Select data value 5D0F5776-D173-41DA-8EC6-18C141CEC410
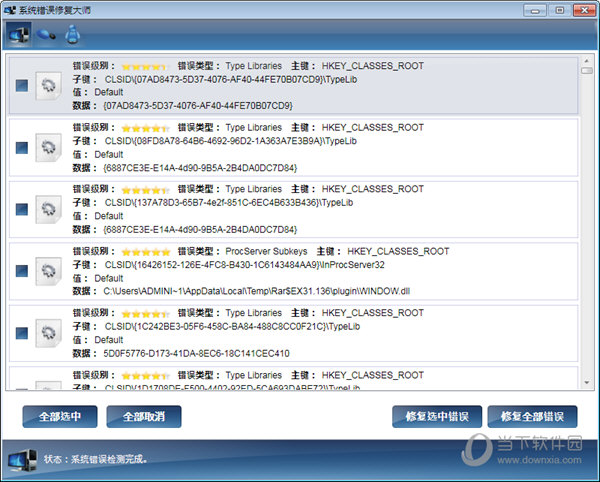600x482 pixels. click(196, 353)
